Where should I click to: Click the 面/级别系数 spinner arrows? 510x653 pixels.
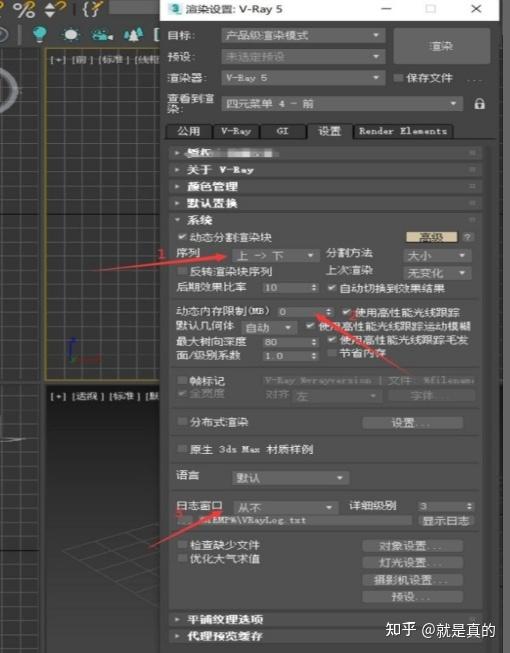[x=315, y=356]
